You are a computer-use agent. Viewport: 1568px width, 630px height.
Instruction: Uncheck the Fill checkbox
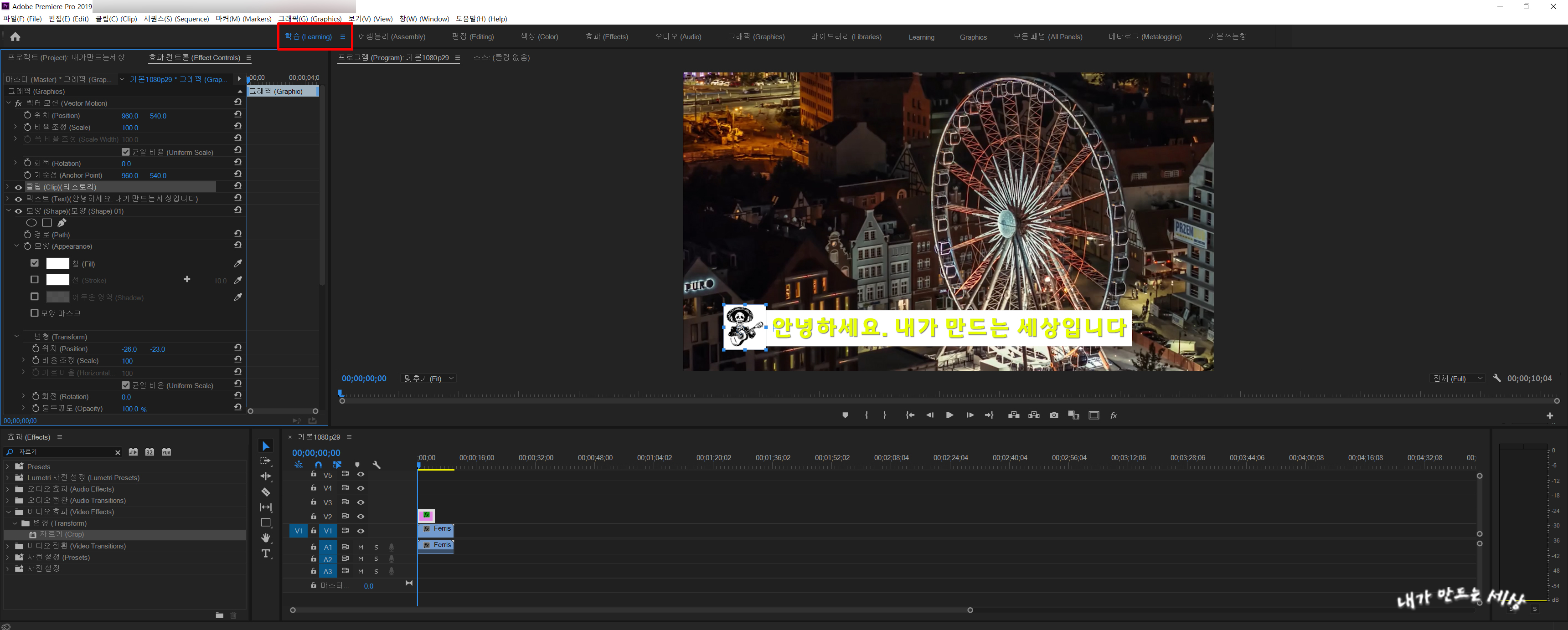[35, 263]
